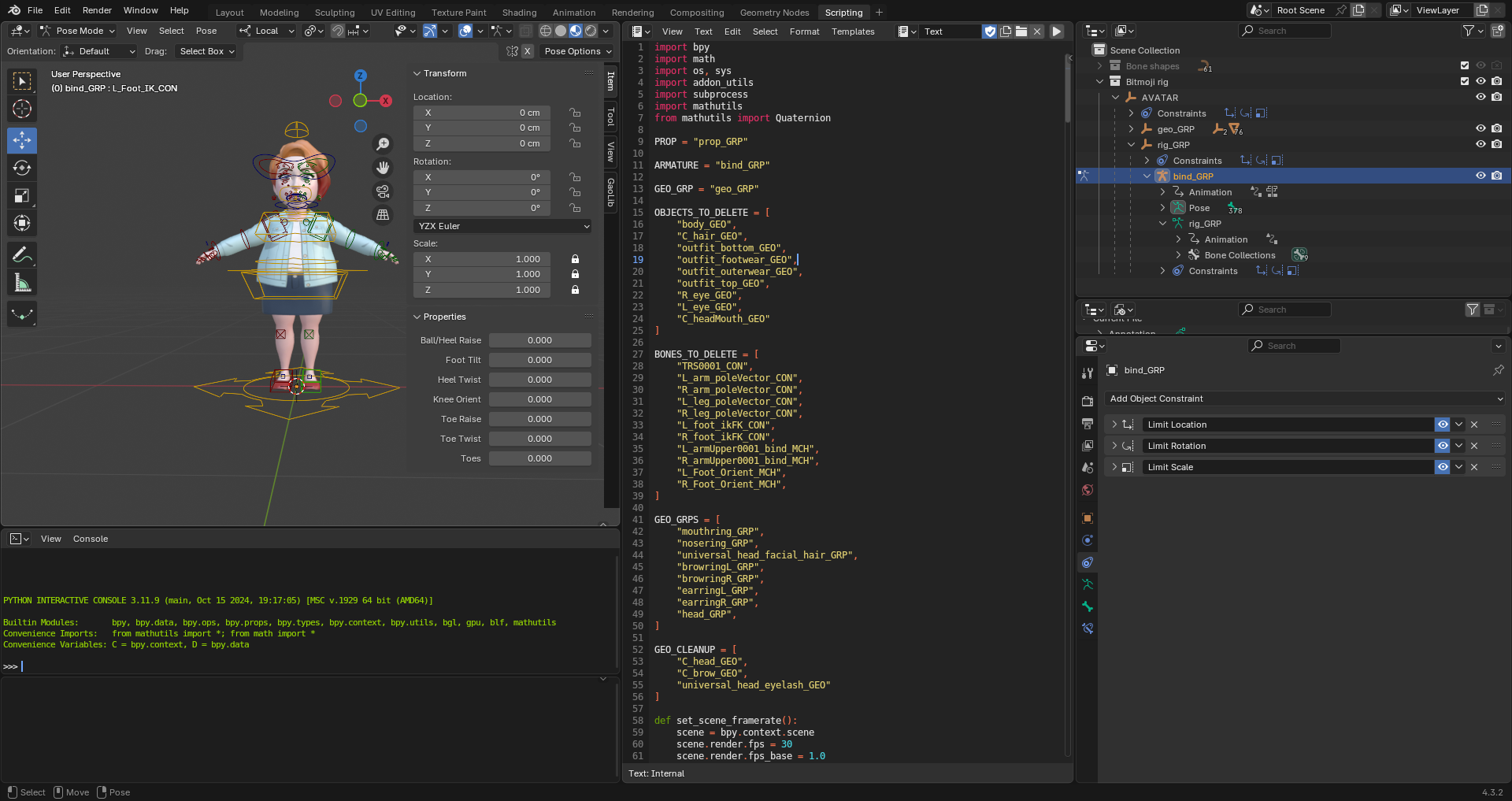Click the viewport pan hand icon

[x=383, y=168]
